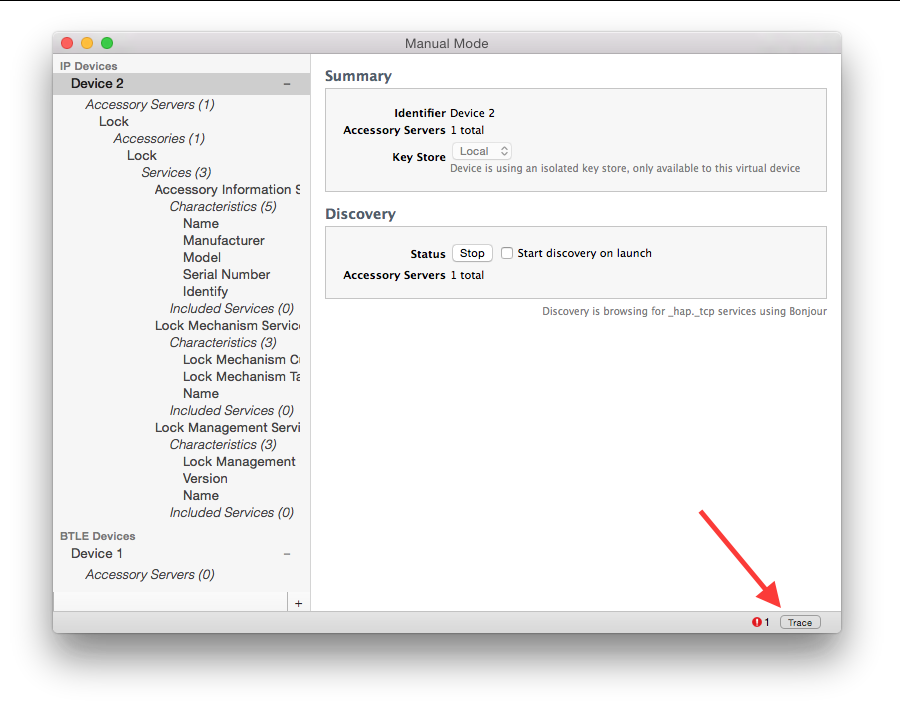Select Lock Mechanism Service row
This screenshot has width=900, height=713.
click(x=227, y=326)
